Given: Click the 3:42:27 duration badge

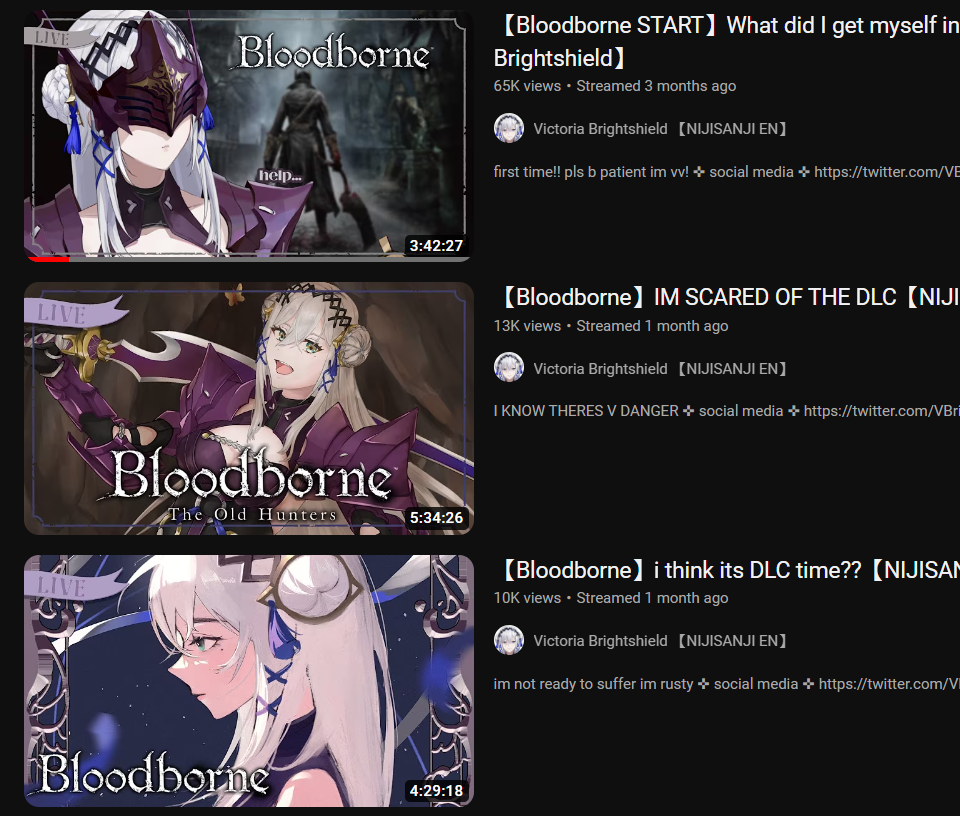Looking at the screenshot, I should coord(436,245).
